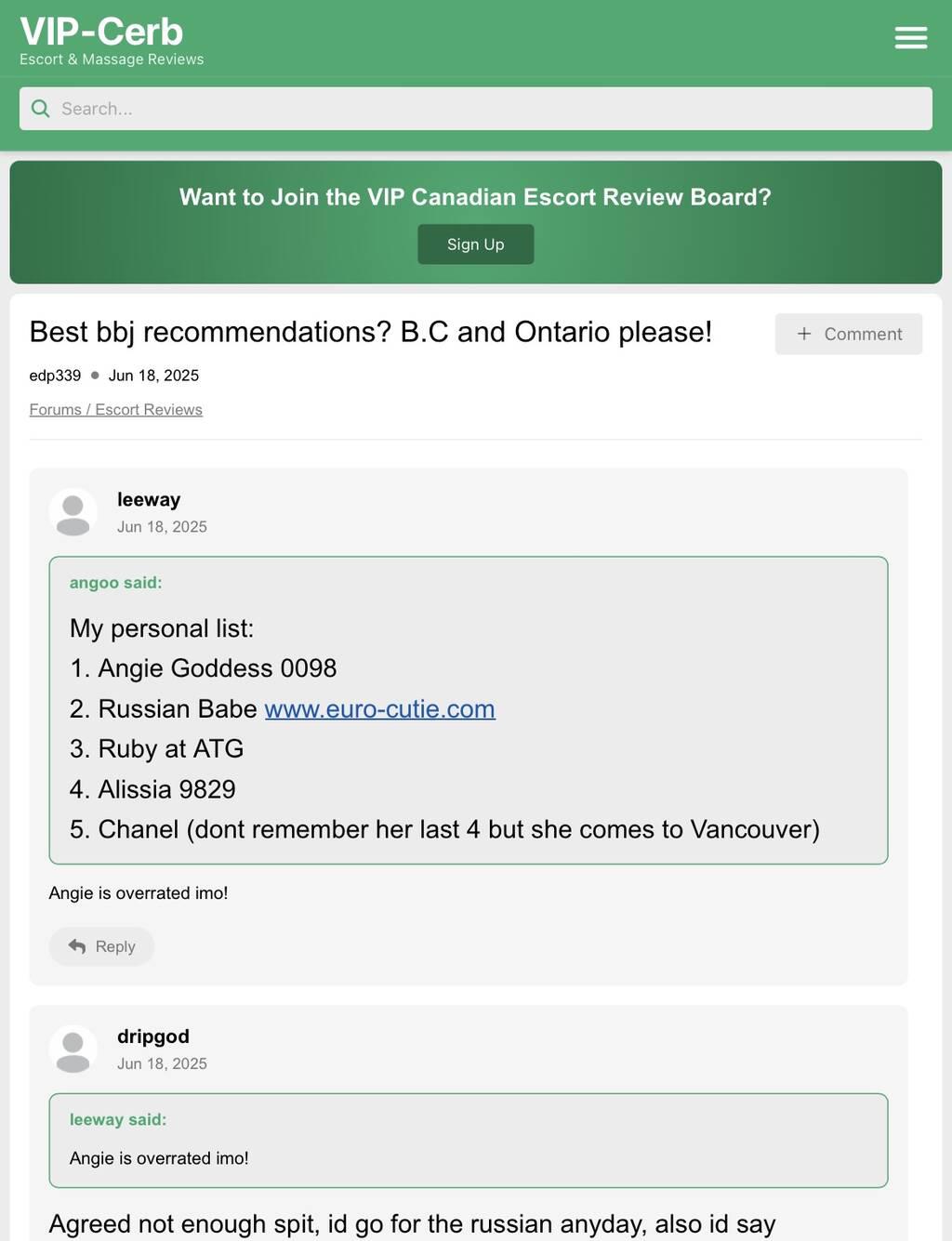Click the search magnifier icon
The width and height of the screenshot is (952, 1241).
click(x=41, y=109)
